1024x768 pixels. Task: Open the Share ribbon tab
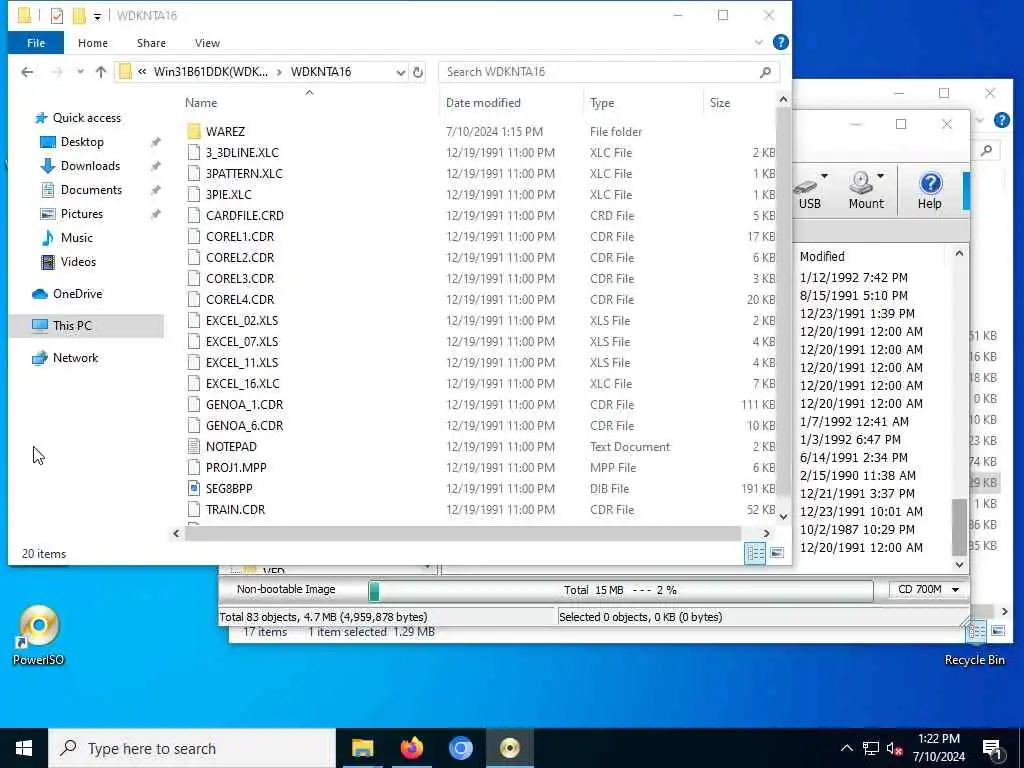[151, 43]
